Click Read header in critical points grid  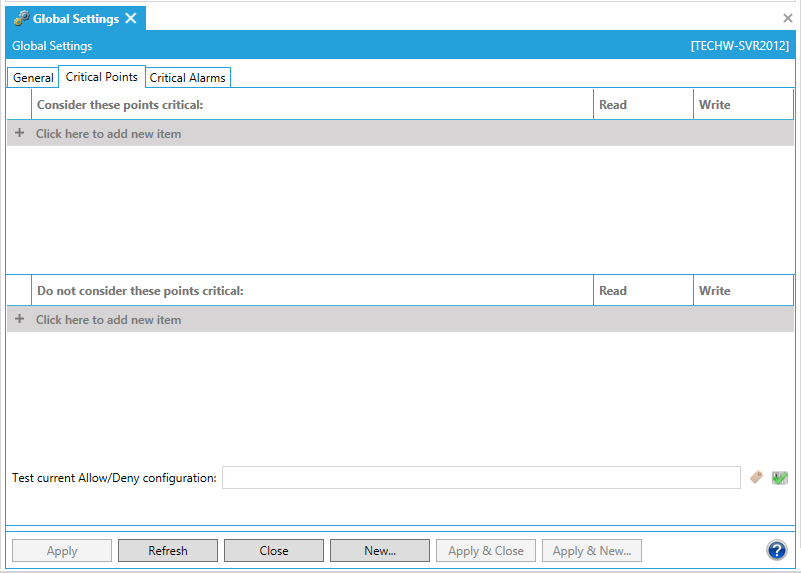[x=613, y=105]
